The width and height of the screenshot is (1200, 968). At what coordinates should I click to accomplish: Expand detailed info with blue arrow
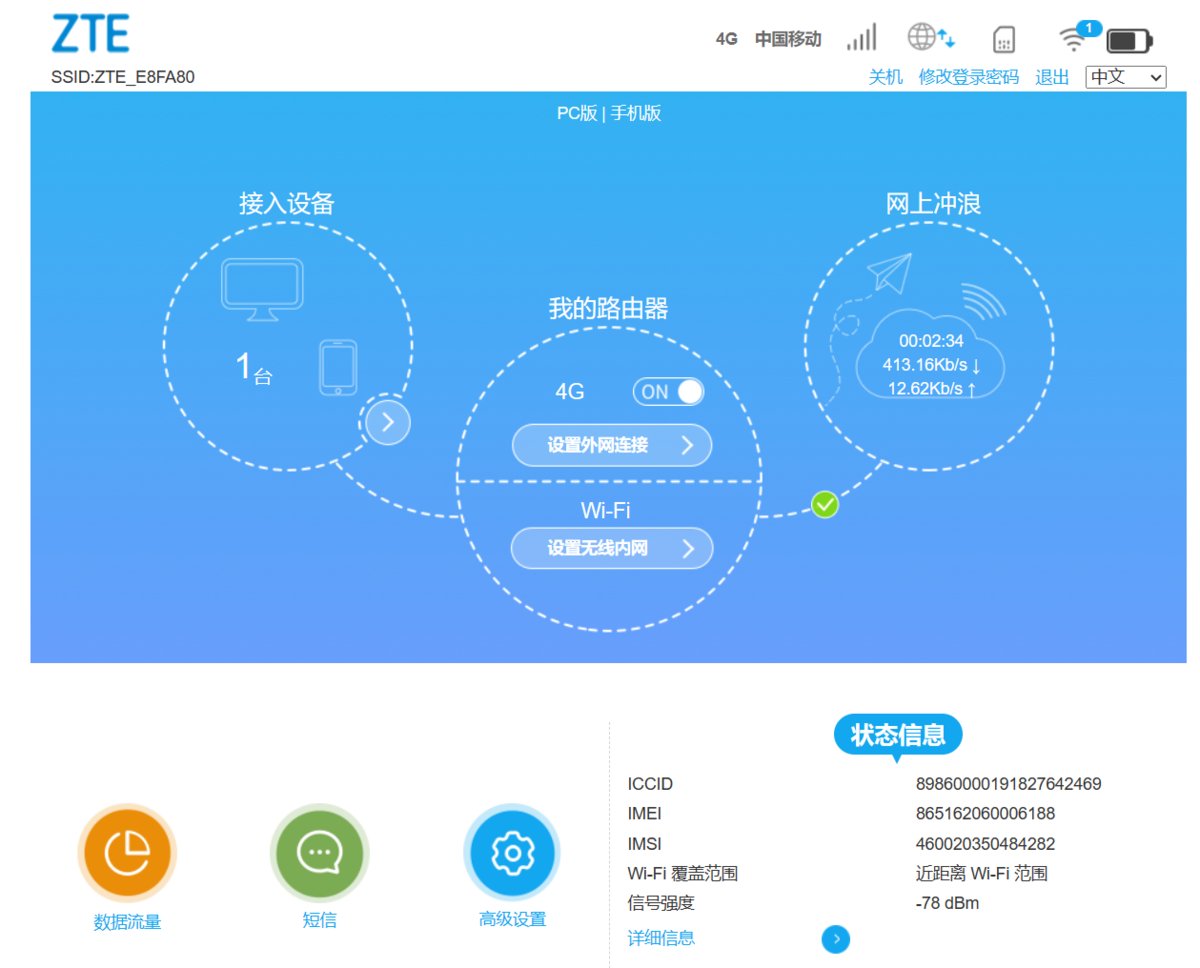pos(836,939)
